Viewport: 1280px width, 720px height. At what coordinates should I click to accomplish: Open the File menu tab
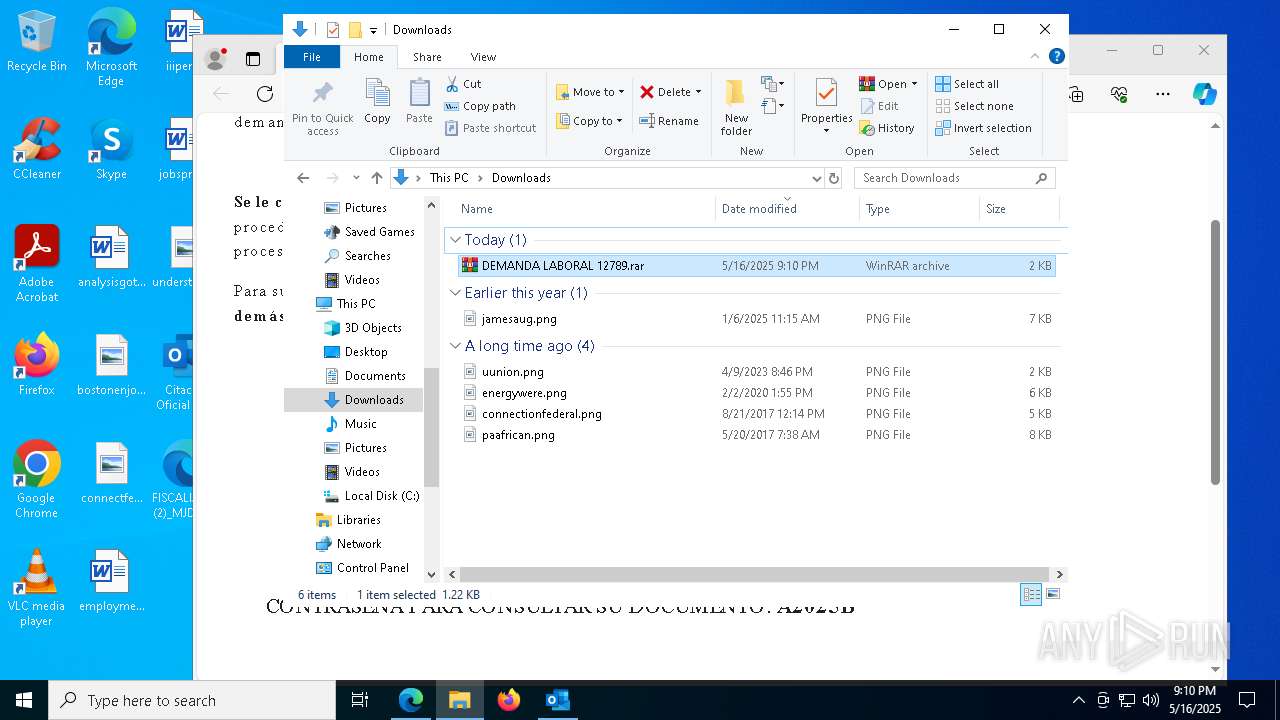tap(312, 57)
